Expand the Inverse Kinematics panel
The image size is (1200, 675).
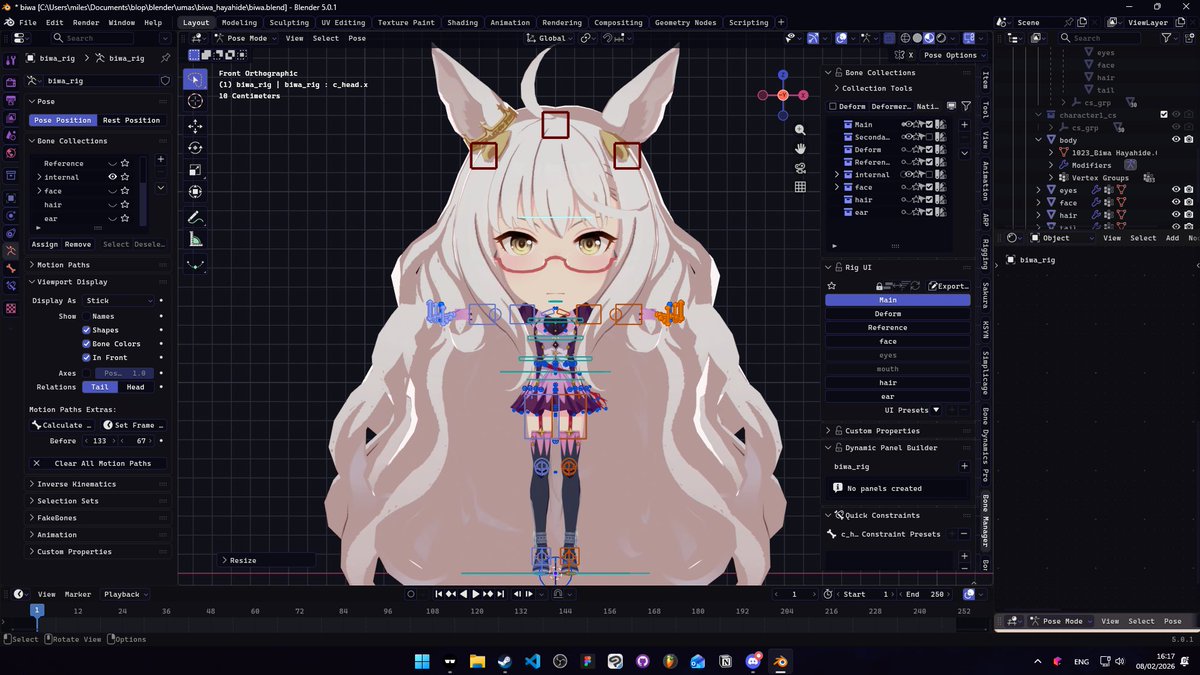(76, 484)
